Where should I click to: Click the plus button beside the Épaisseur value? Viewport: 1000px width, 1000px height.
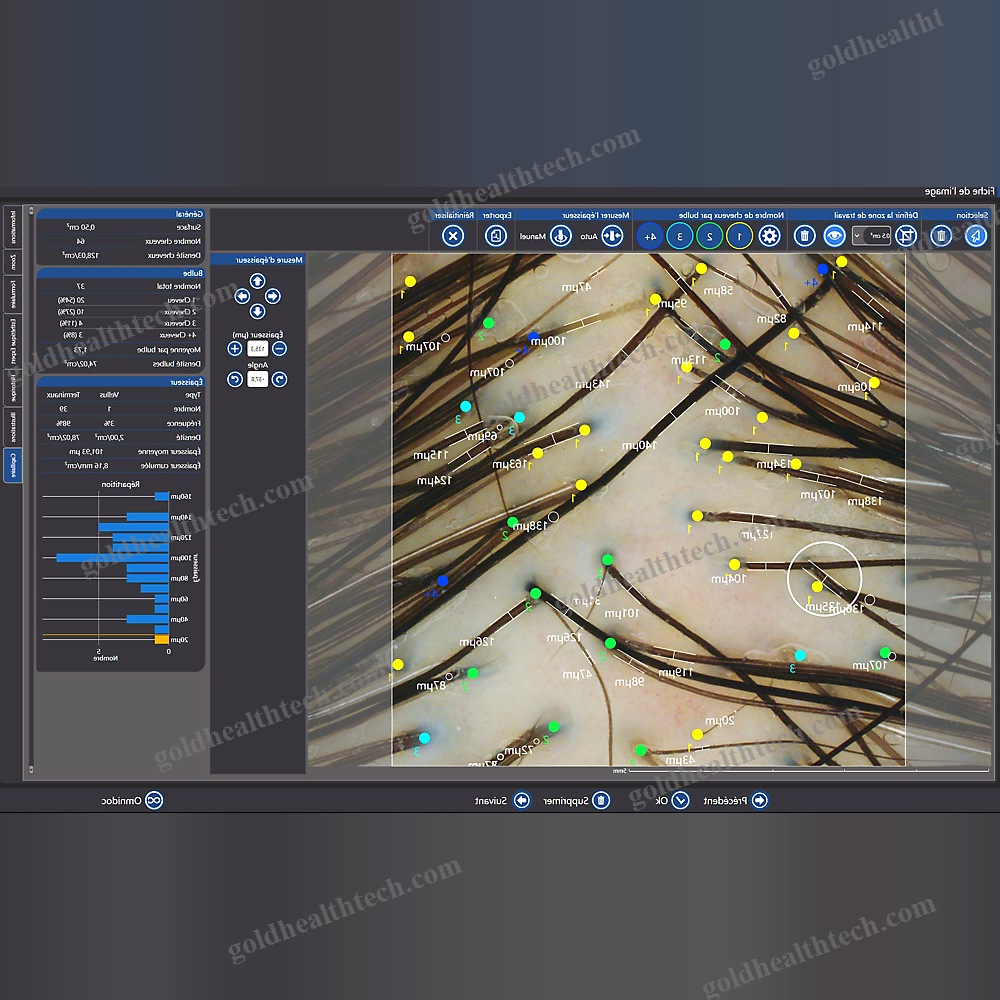pyautogui.click(x=235, y=348)
